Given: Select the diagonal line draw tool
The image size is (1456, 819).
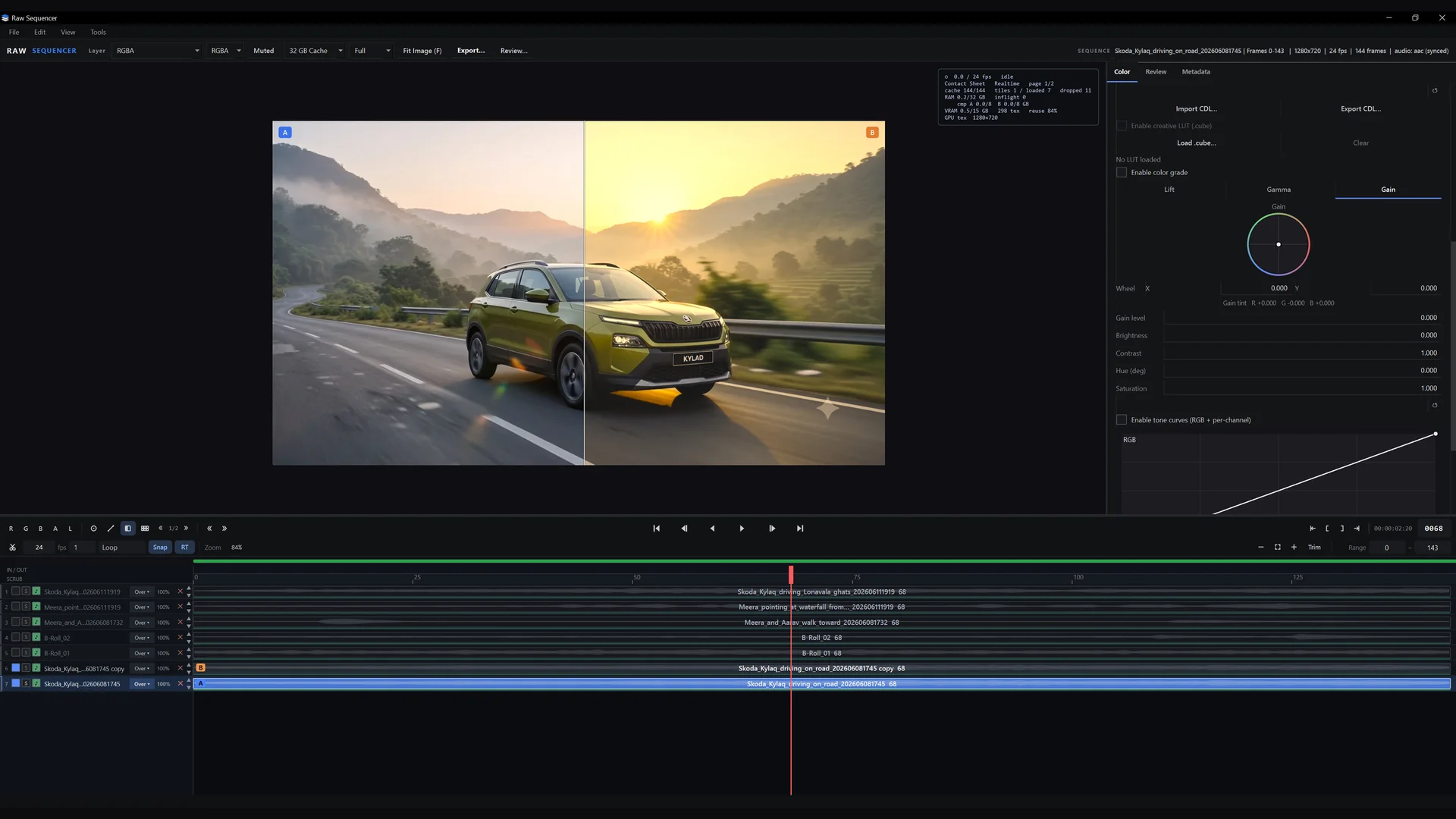Looking at the screenshot, I should 111,529.
